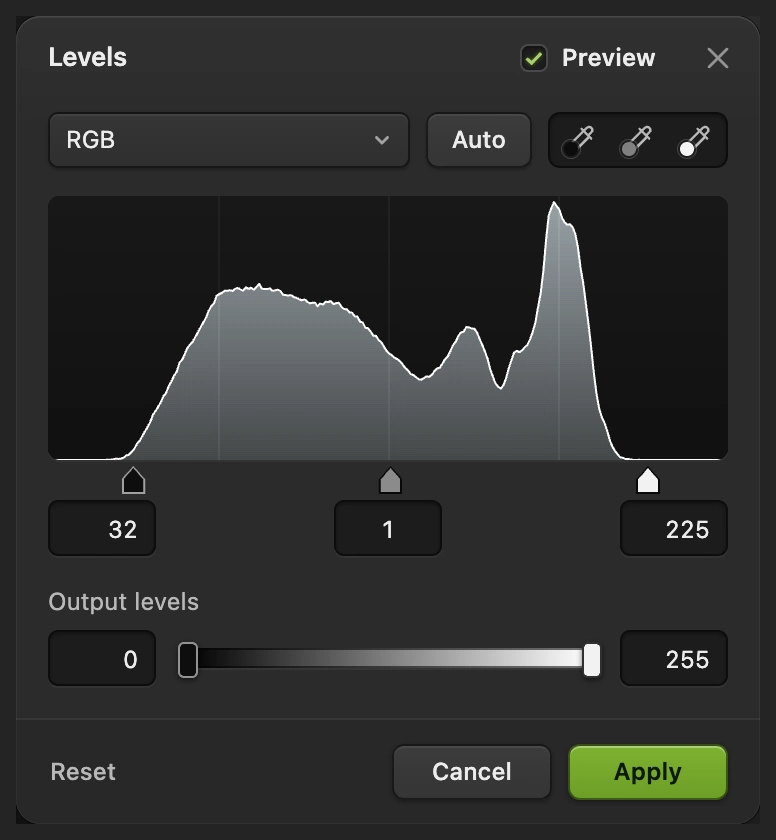Click the black input field showing 32
This screenshot has height=840, width=776.
(x=102, y=528)
